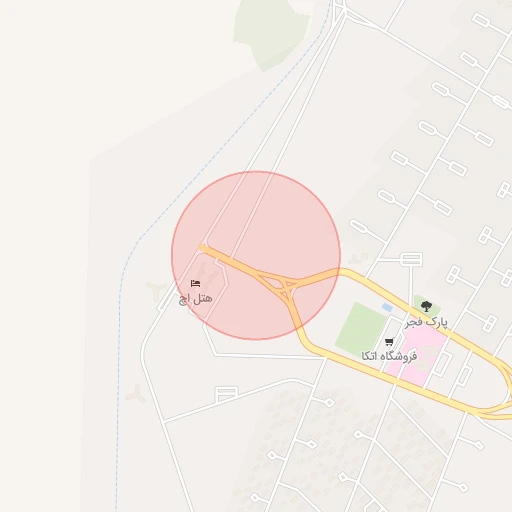Click the red highlighted circle's top edge
Viewport: 512px width, 512px height.
pos(256,171)
